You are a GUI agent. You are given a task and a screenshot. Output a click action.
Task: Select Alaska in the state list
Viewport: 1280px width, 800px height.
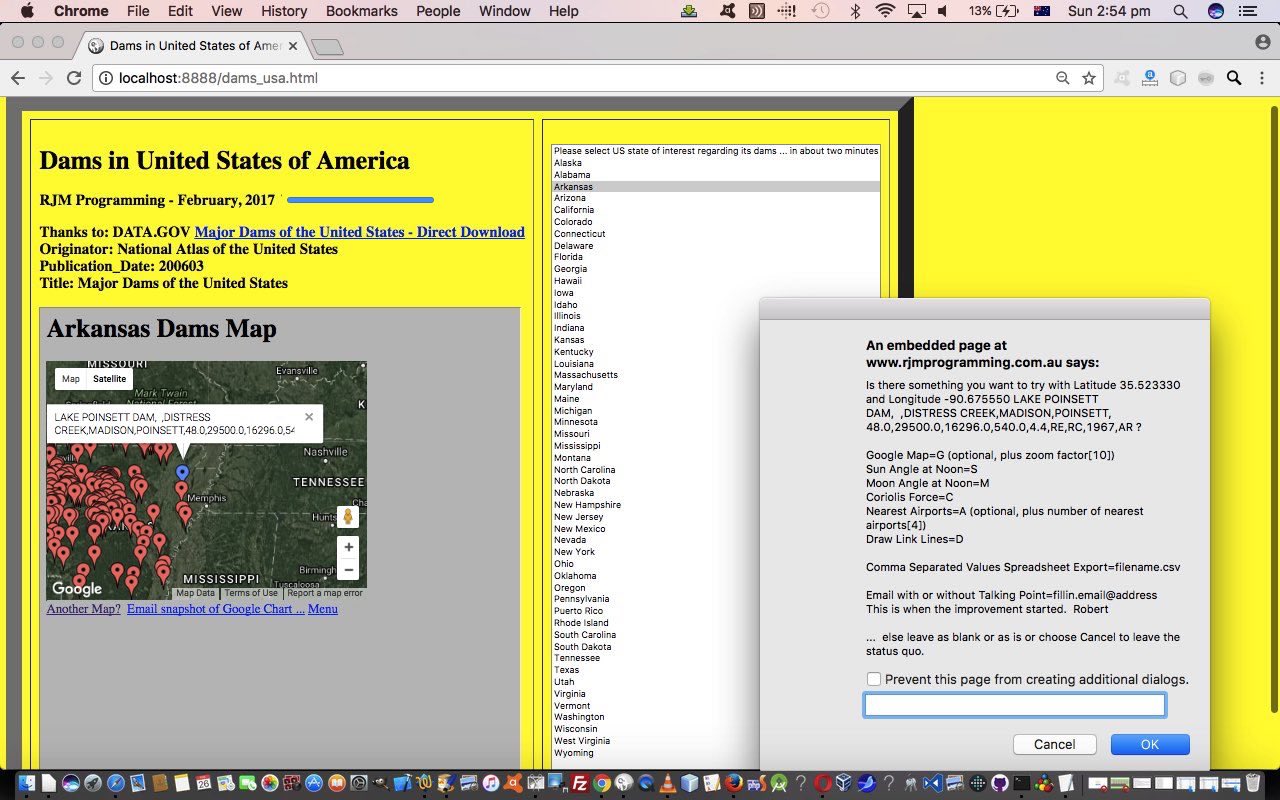point(716,163)
